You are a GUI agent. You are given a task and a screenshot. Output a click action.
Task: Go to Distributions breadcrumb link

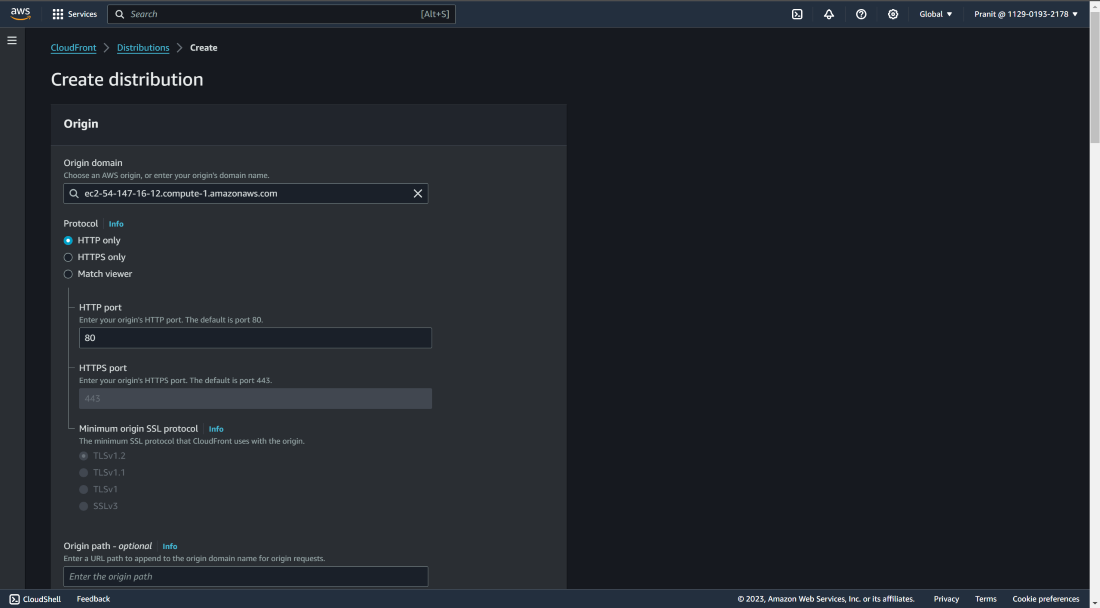[x=143, y=48]
